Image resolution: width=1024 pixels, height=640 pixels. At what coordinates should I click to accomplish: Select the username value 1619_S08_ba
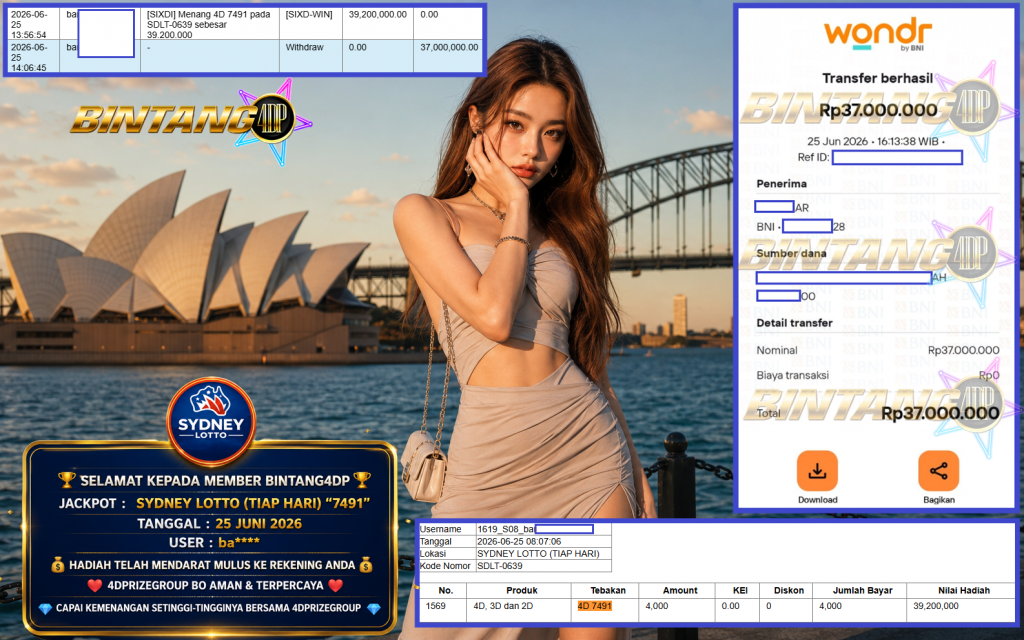coord(505,529)
